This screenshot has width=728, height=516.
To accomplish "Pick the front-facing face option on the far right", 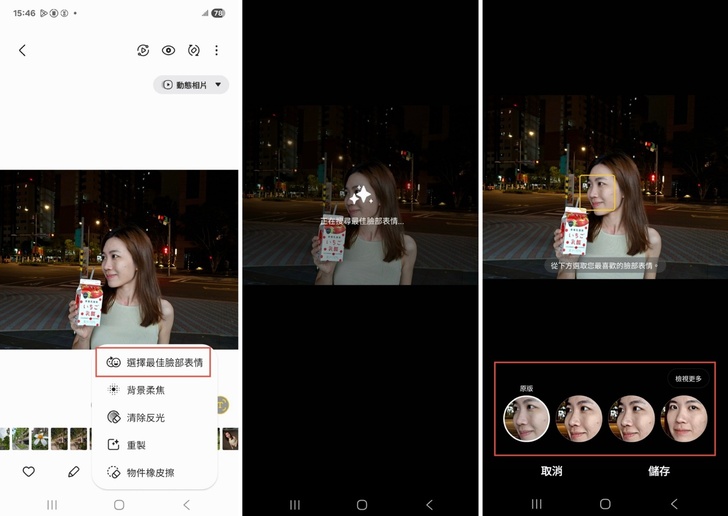I will point(685,419).
